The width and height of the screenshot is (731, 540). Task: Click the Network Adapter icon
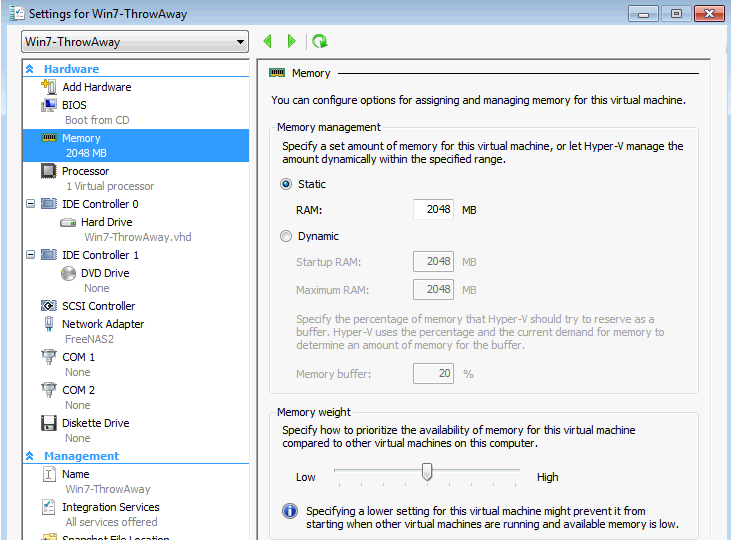pos(49,324)
